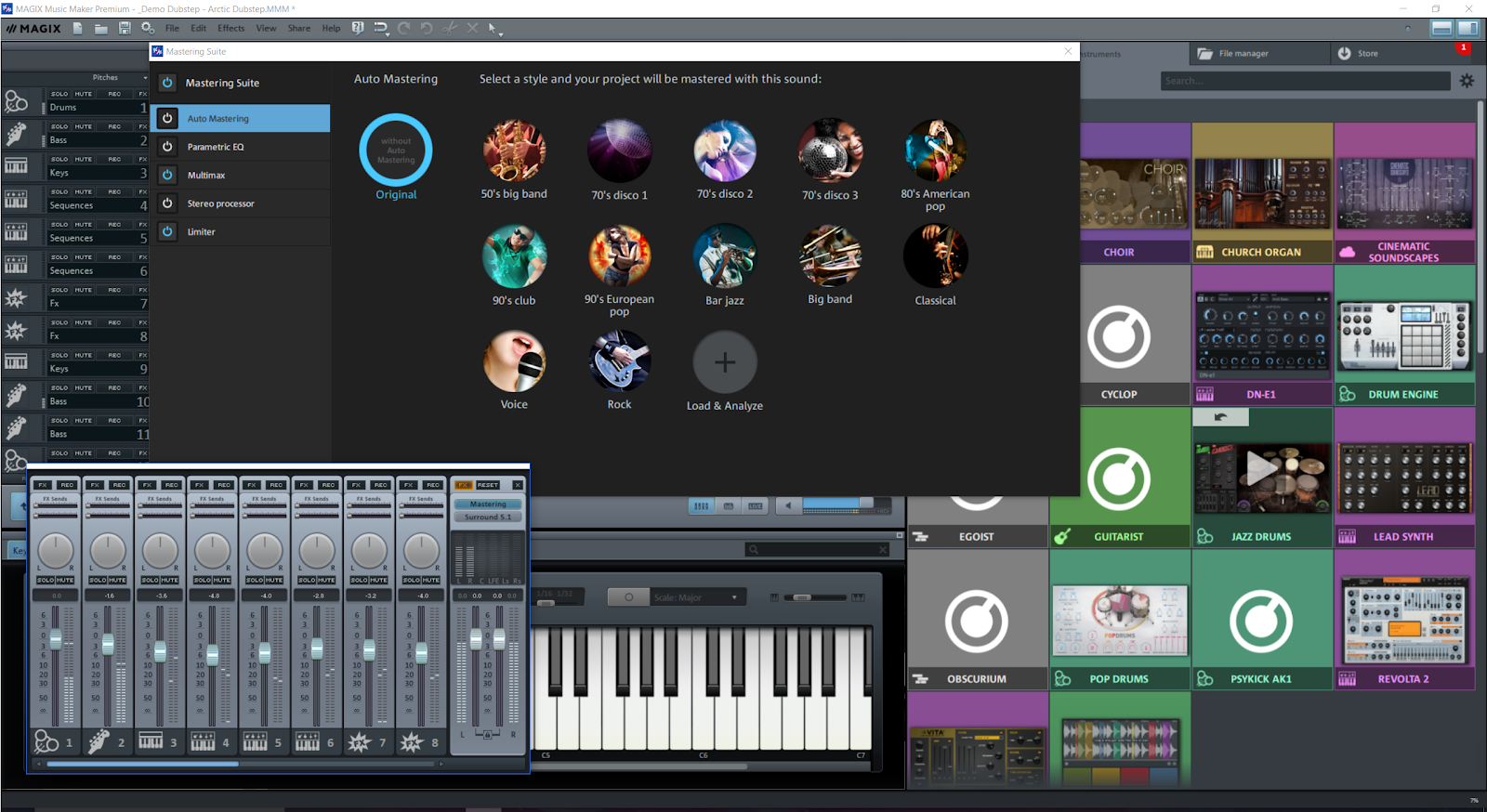Click the Load & Analyze plus icon
Screen dimensions: 1487x812
point(725,362)
